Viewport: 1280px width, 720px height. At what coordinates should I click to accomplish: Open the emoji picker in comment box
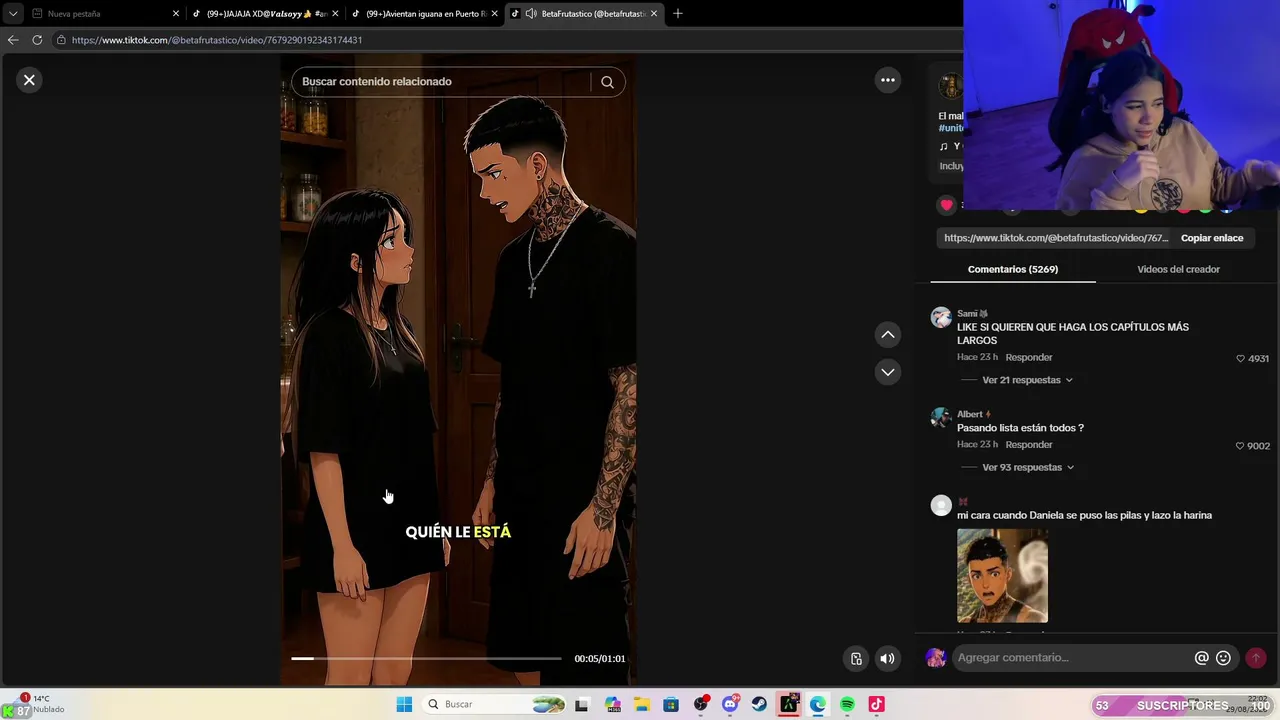[x=1223, y=658]
